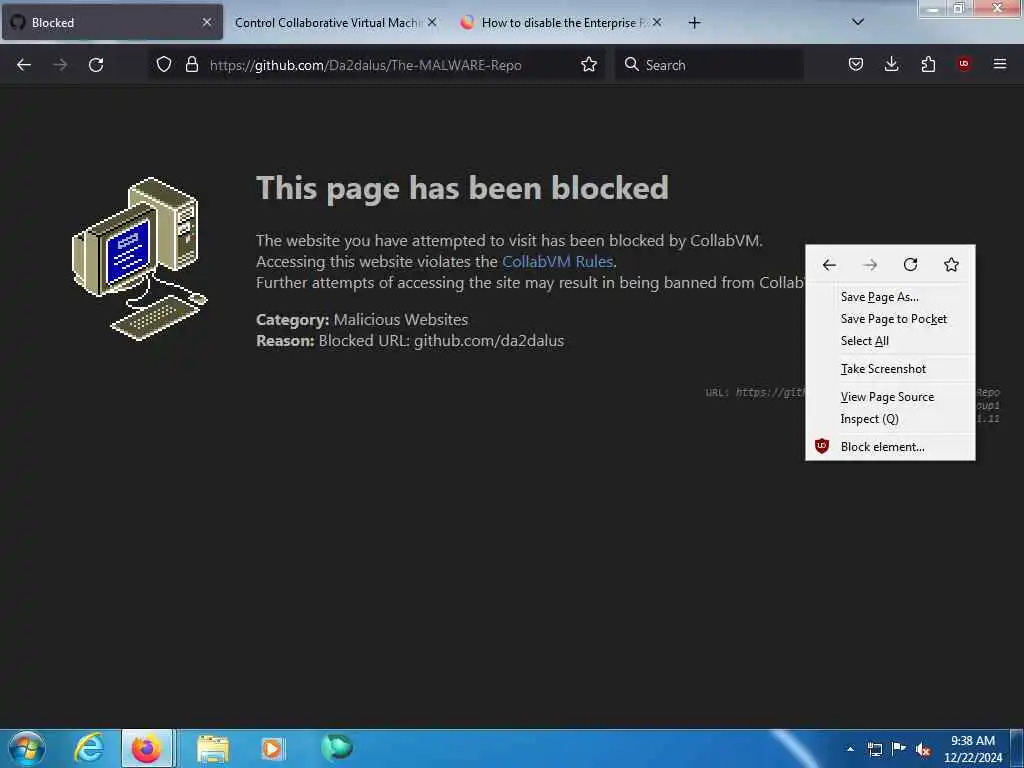Show hidden tray icons arrow

(x=850, y=749)
